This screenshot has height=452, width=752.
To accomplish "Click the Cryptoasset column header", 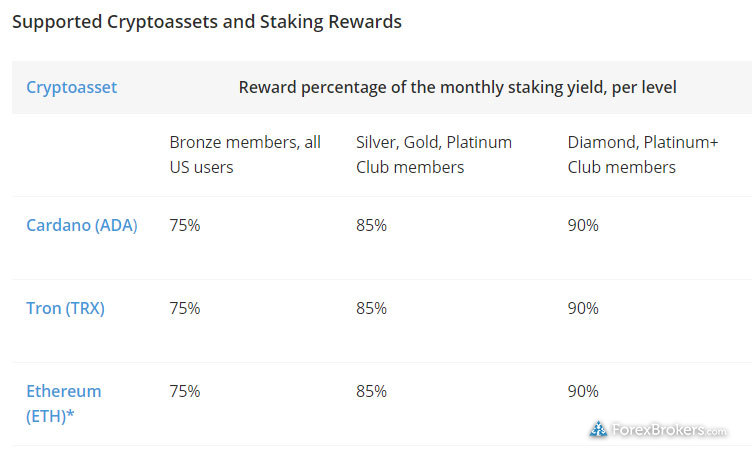I will 71,87.
